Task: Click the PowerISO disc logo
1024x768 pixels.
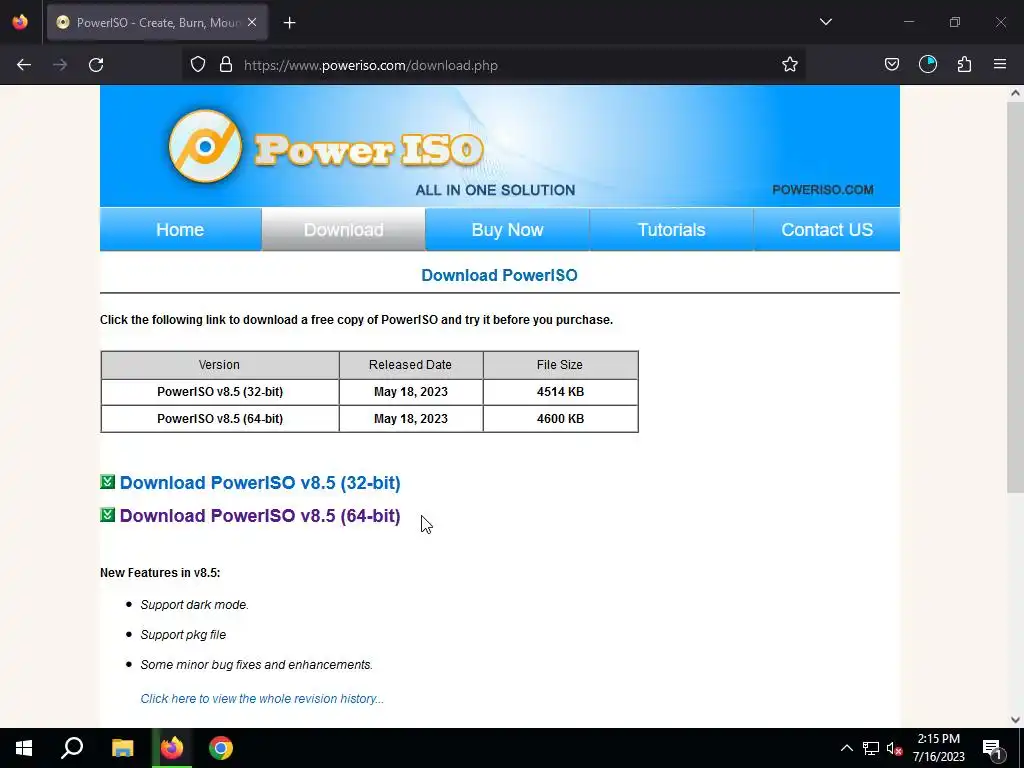Action: point(205,146)
